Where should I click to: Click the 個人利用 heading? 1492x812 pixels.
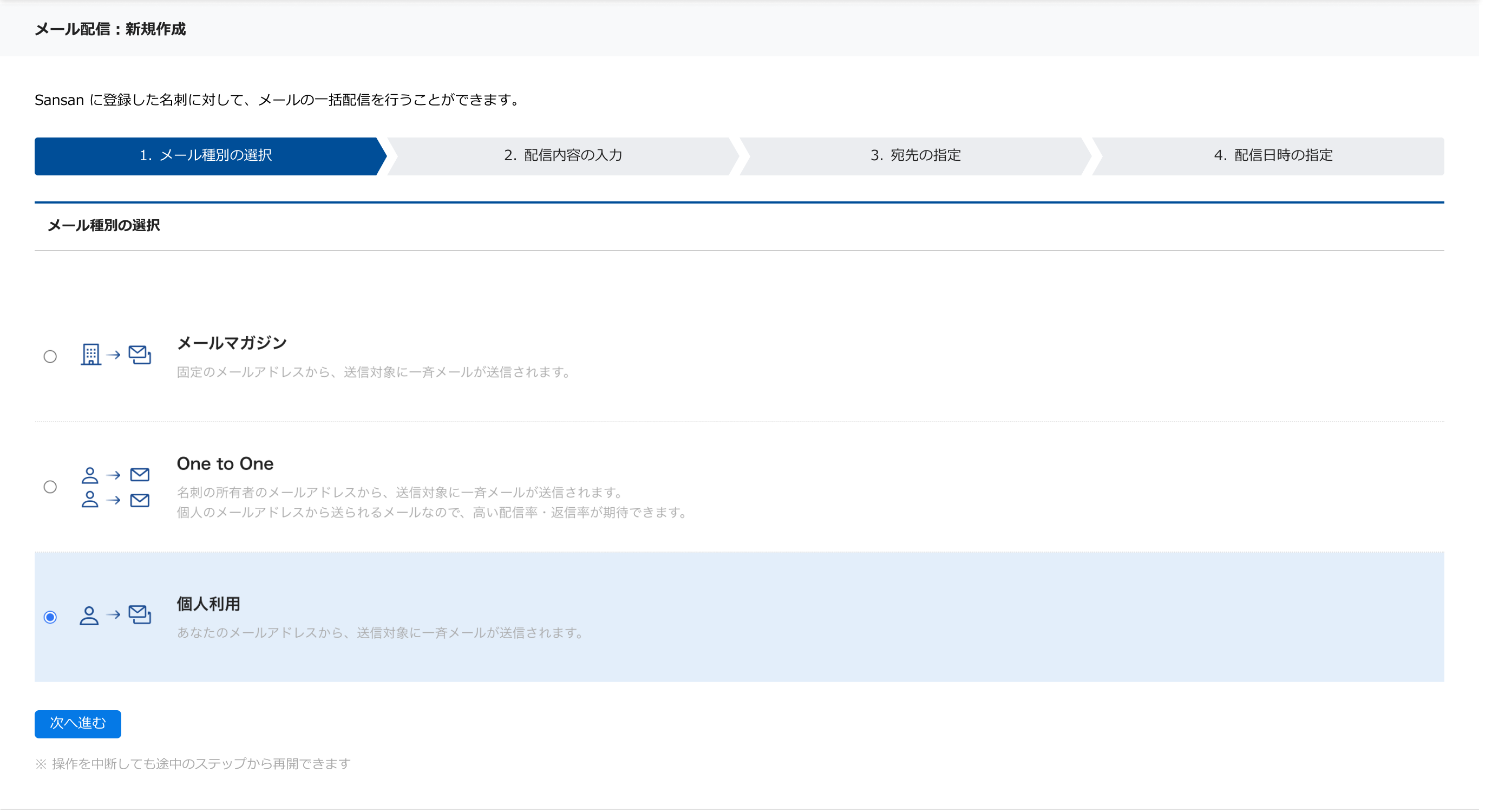pos(208,604)
